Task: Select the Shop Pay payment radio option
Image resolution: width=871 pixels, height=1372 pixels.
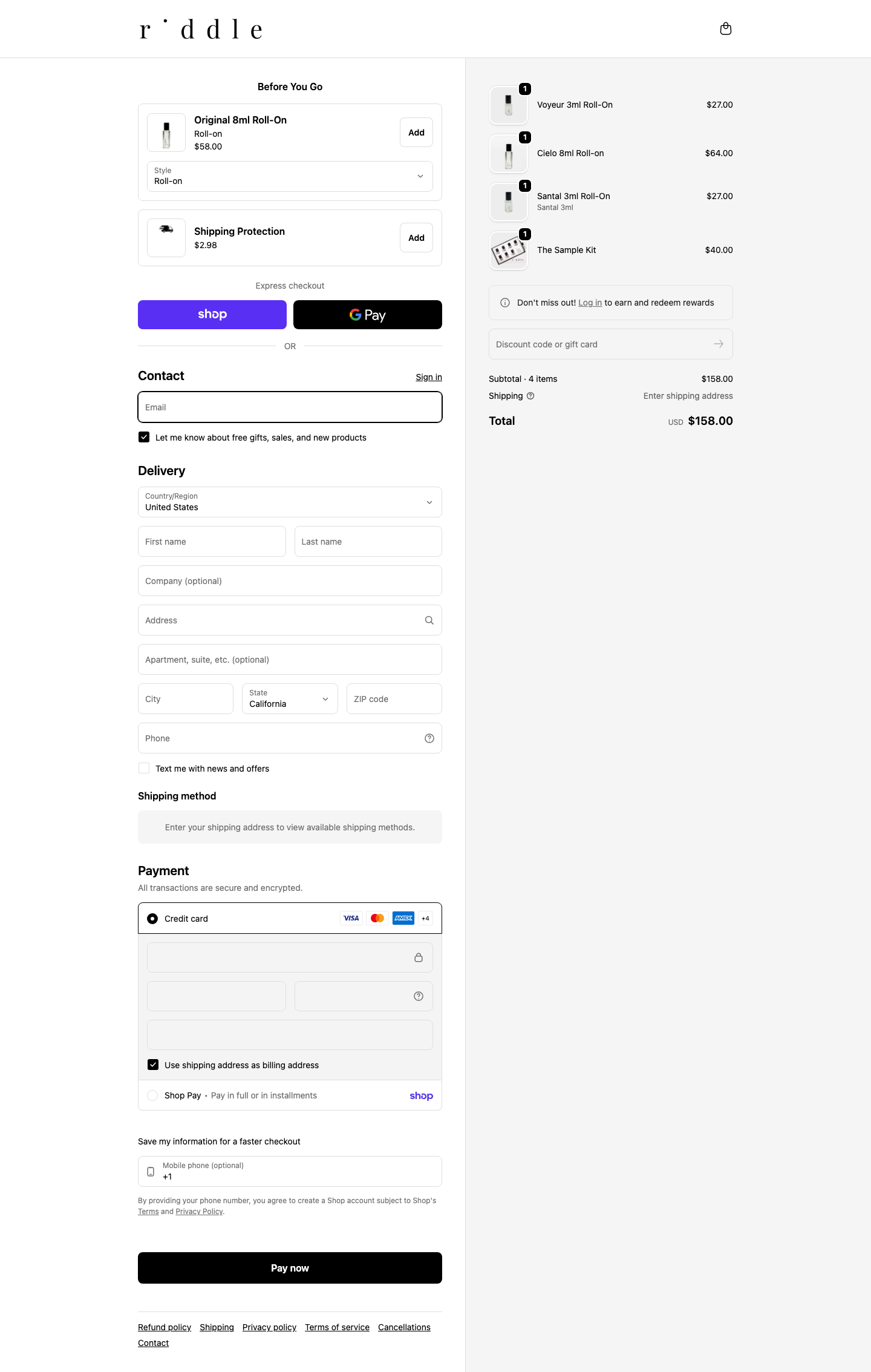Action: (x=152, y=1095)
